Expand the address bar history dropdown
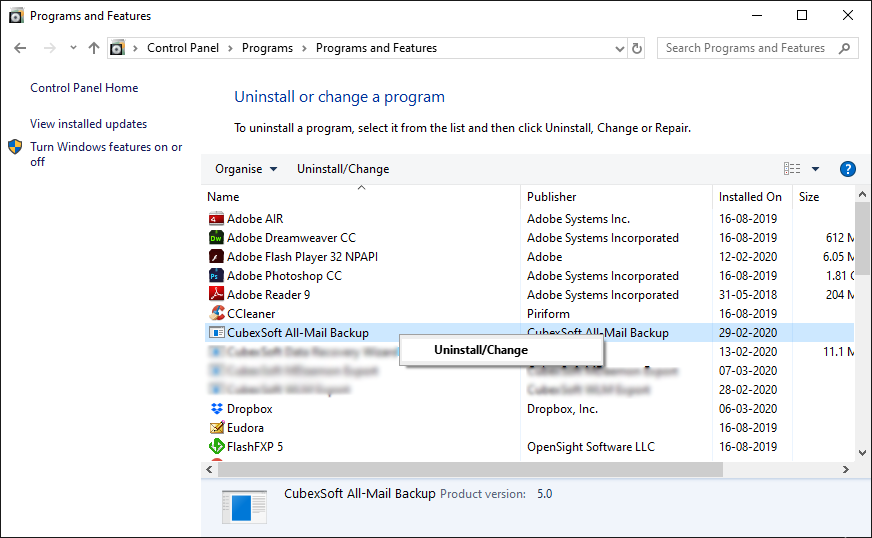 tap(620, 49)
